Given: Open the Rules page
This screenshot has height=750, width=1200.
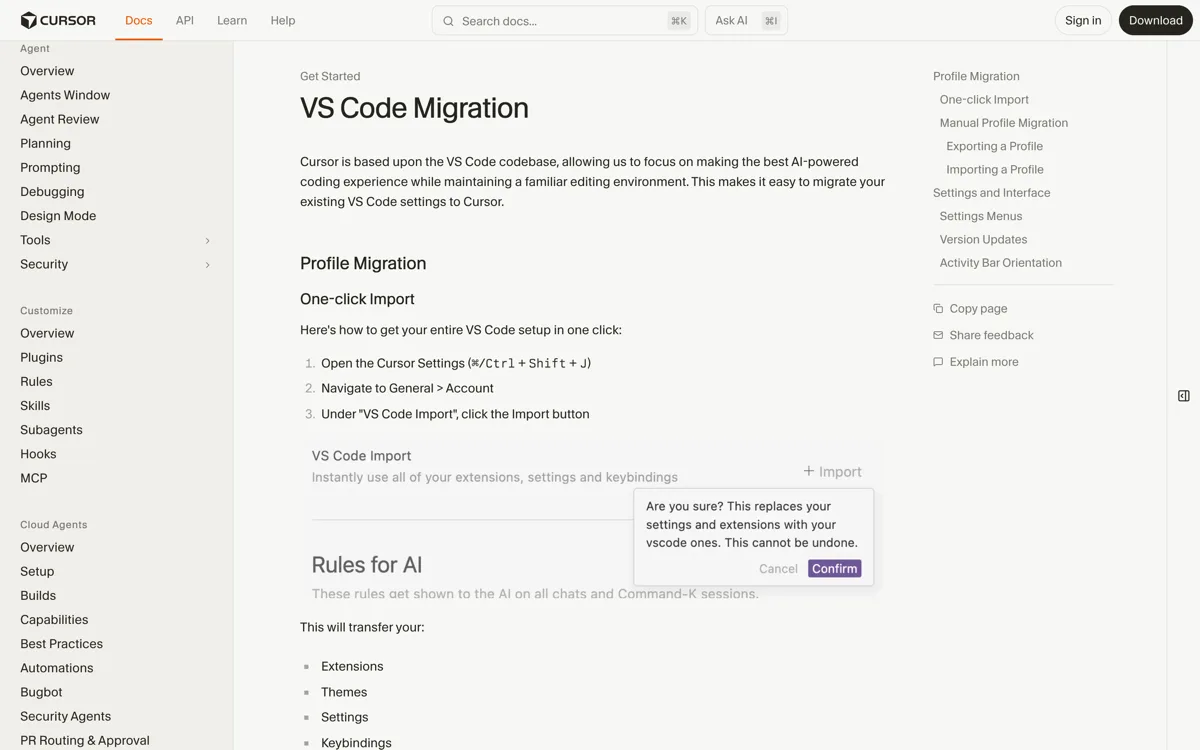Looking at the screenshot, I should (x=36, y=381).
